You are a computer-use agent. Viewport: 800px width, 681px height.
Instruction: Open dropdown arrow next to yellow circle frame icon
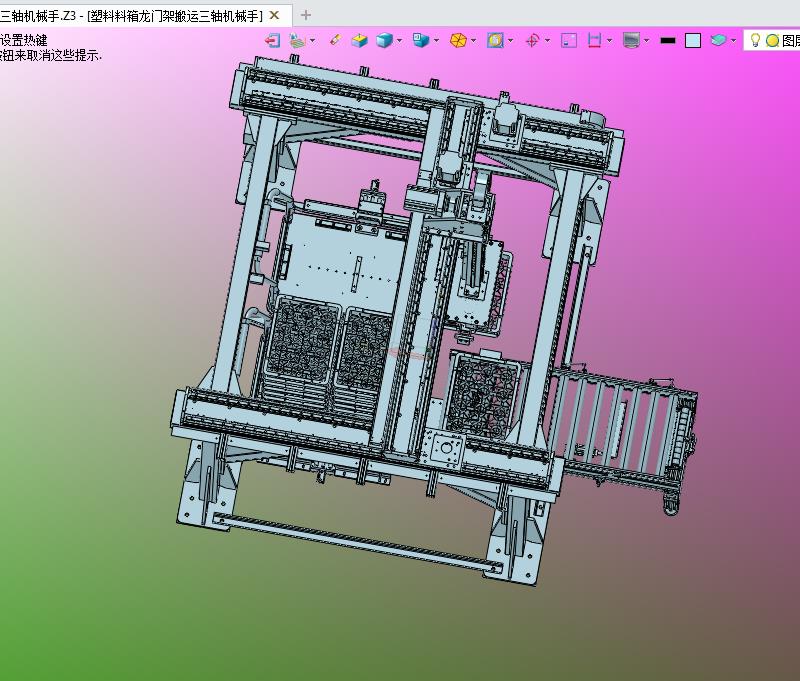point(510,40)
